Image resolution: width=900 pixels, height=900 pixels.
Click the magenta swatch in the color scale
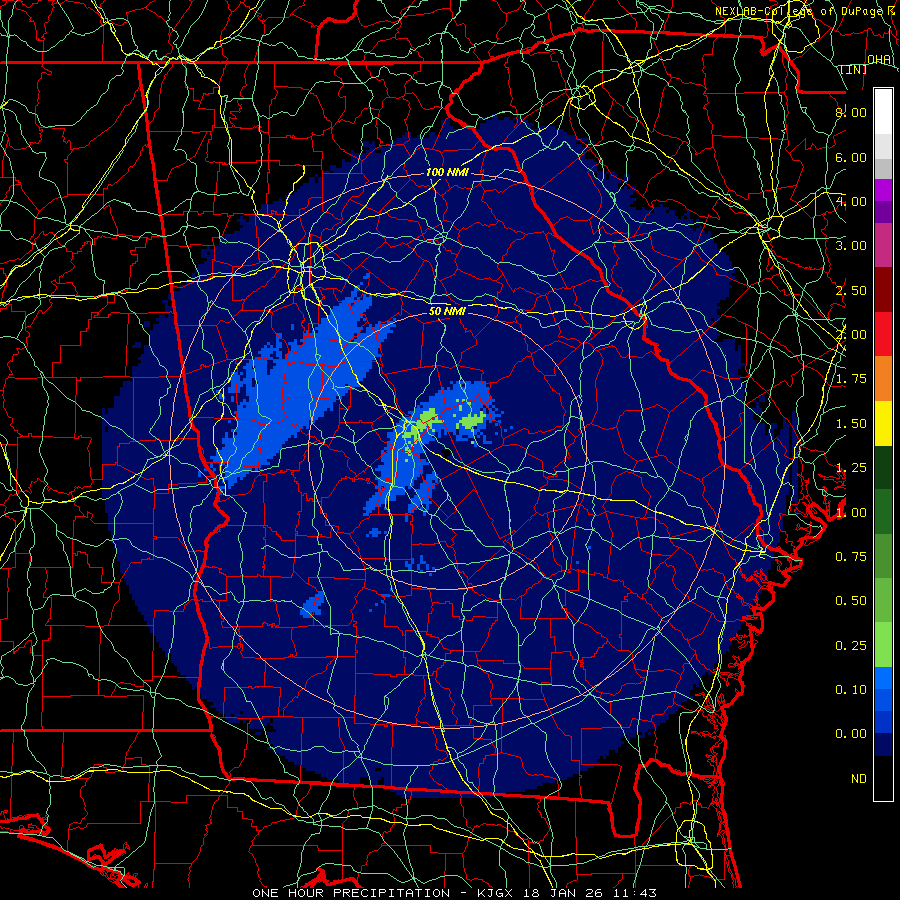(883, 190)
